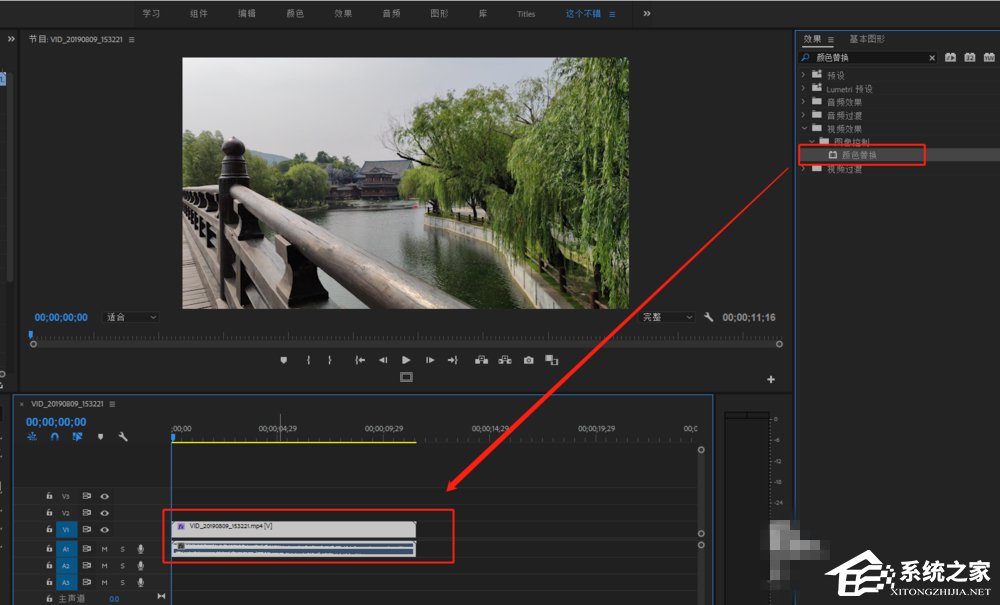Viewport: 1000px width, 605px height.
Task: Click the Go to In point icon
Action: click(x=359, y=360)
